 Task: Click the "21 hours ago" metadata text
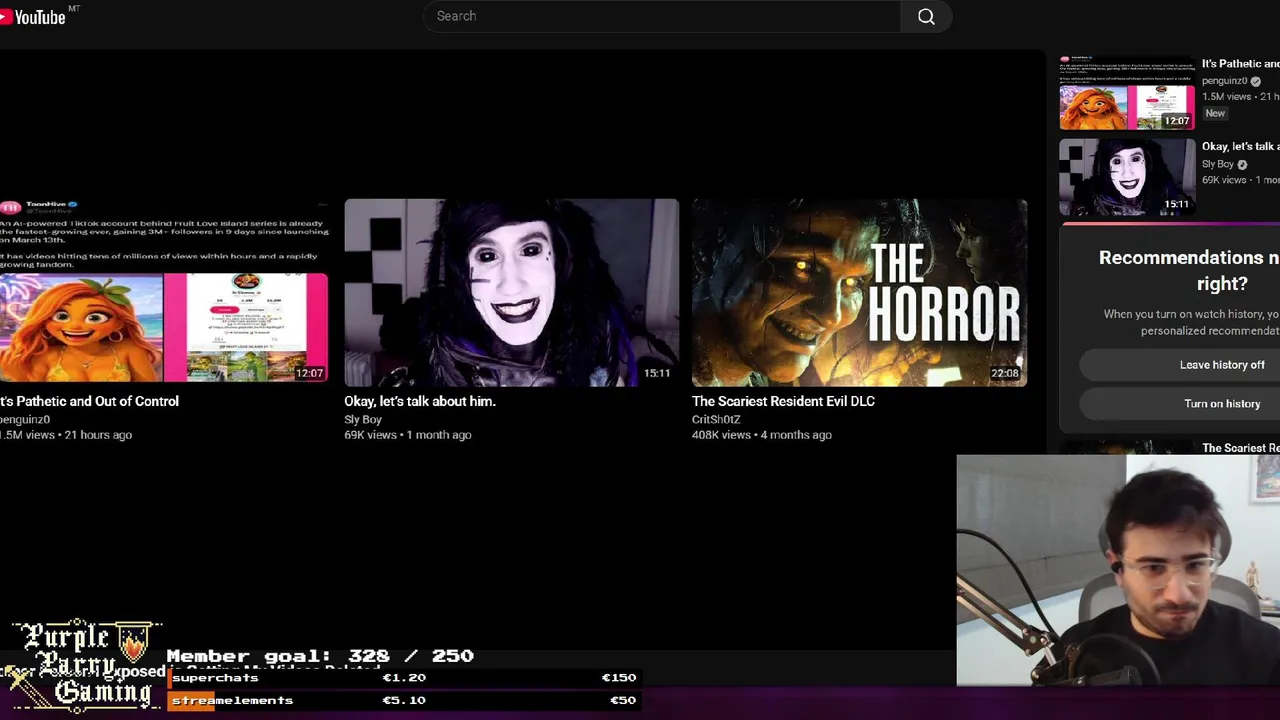98,435
